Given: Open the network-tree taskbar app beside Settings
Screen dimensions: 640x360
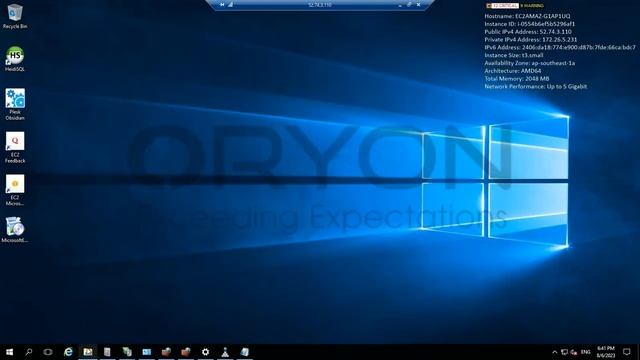Looking at the screenshot, I should pyautogui.click(x=225, y=352).
